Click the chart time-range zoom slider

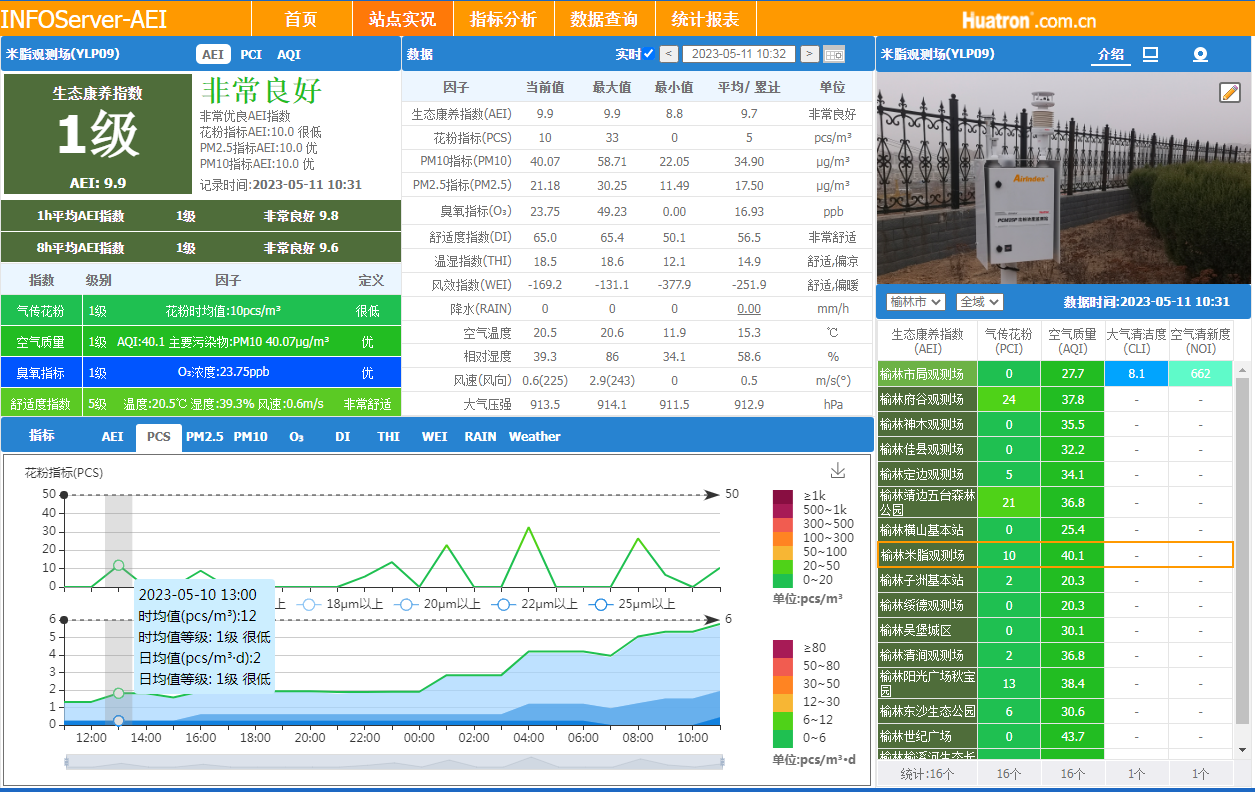pyautogui.click(x=394, y=762)
